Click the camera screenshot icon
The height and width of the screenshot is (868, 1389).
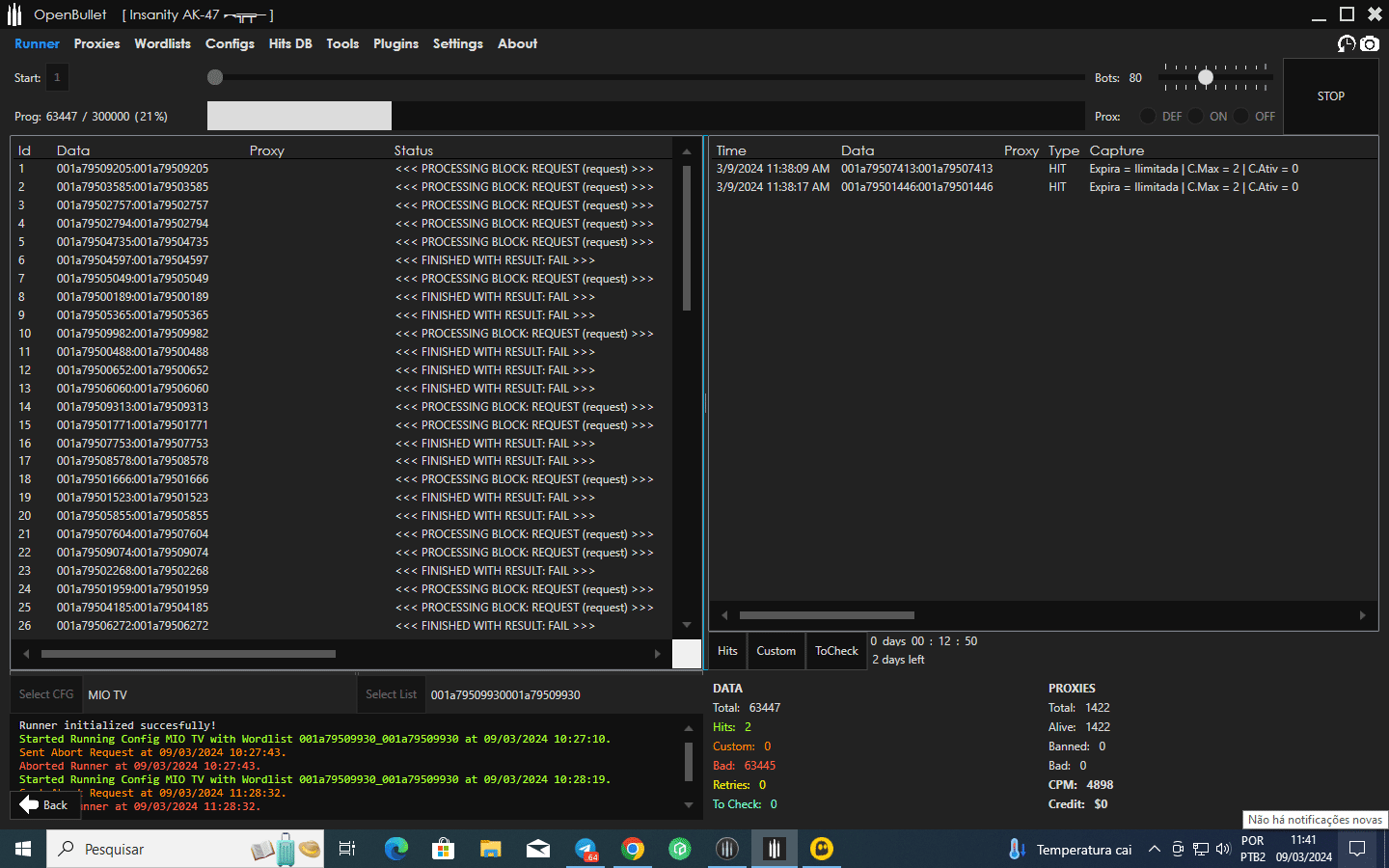(1370, 43)
